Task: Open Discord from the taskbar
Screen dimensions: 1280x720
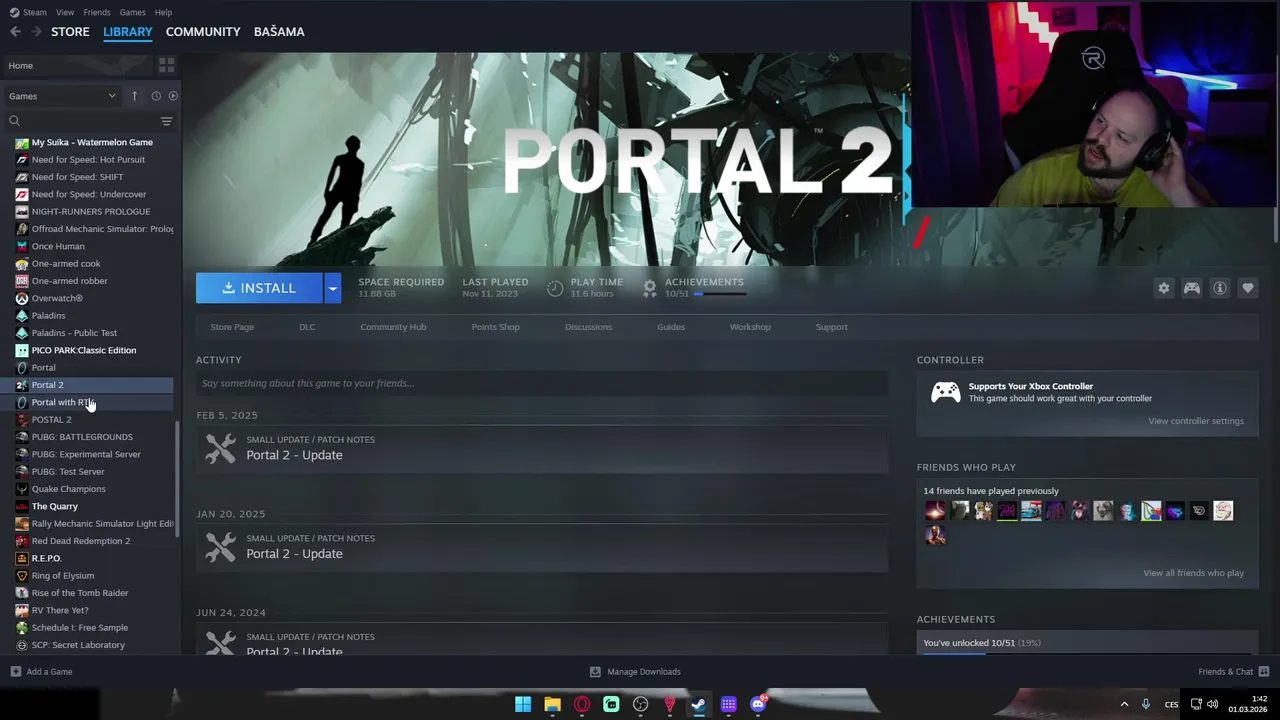Action: click(758, 705)
